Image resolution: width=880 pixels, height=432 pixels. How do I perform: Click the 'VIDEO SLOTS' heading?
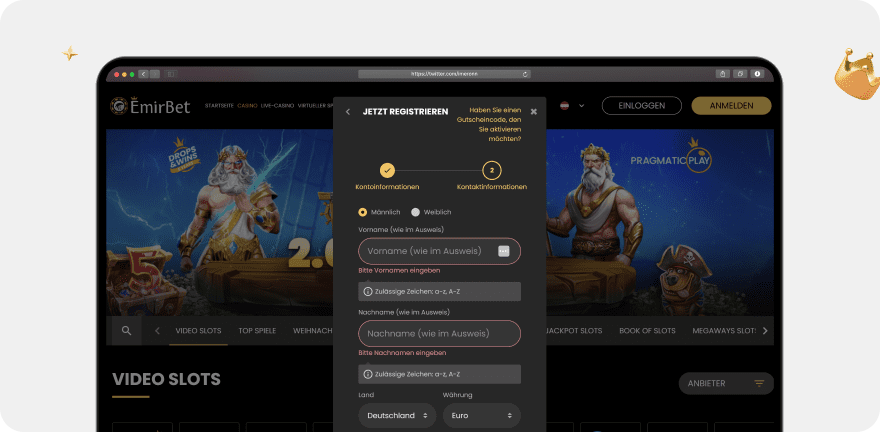166,380
